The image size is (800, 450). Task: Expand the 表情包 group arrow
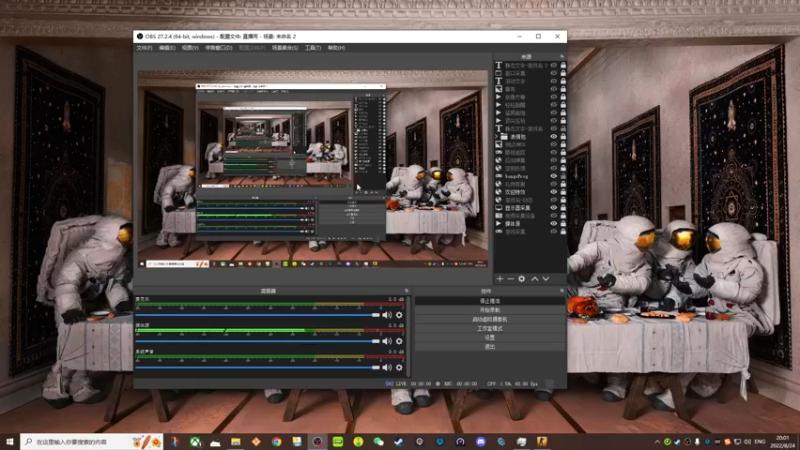pyautogui.click(x=496, y=137)
